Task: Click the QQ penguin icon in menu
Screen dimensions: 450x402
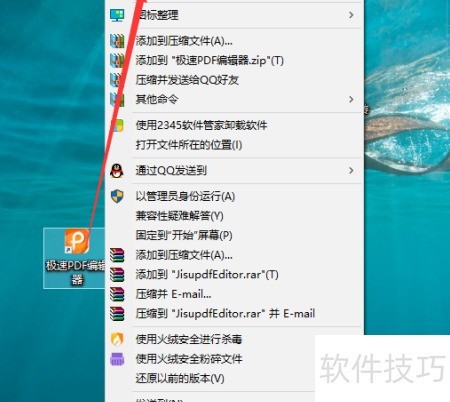Action: [117, 171]
